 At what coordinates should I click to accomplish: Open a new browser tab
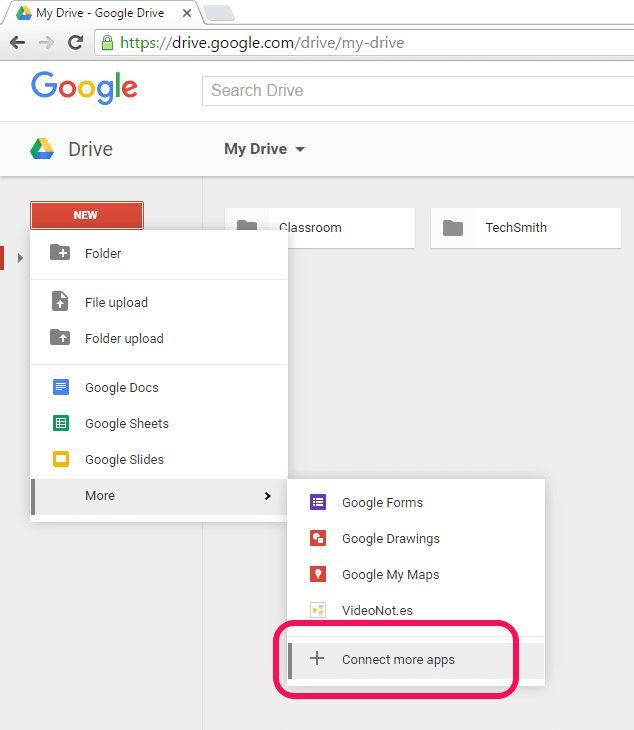point(220,14)
